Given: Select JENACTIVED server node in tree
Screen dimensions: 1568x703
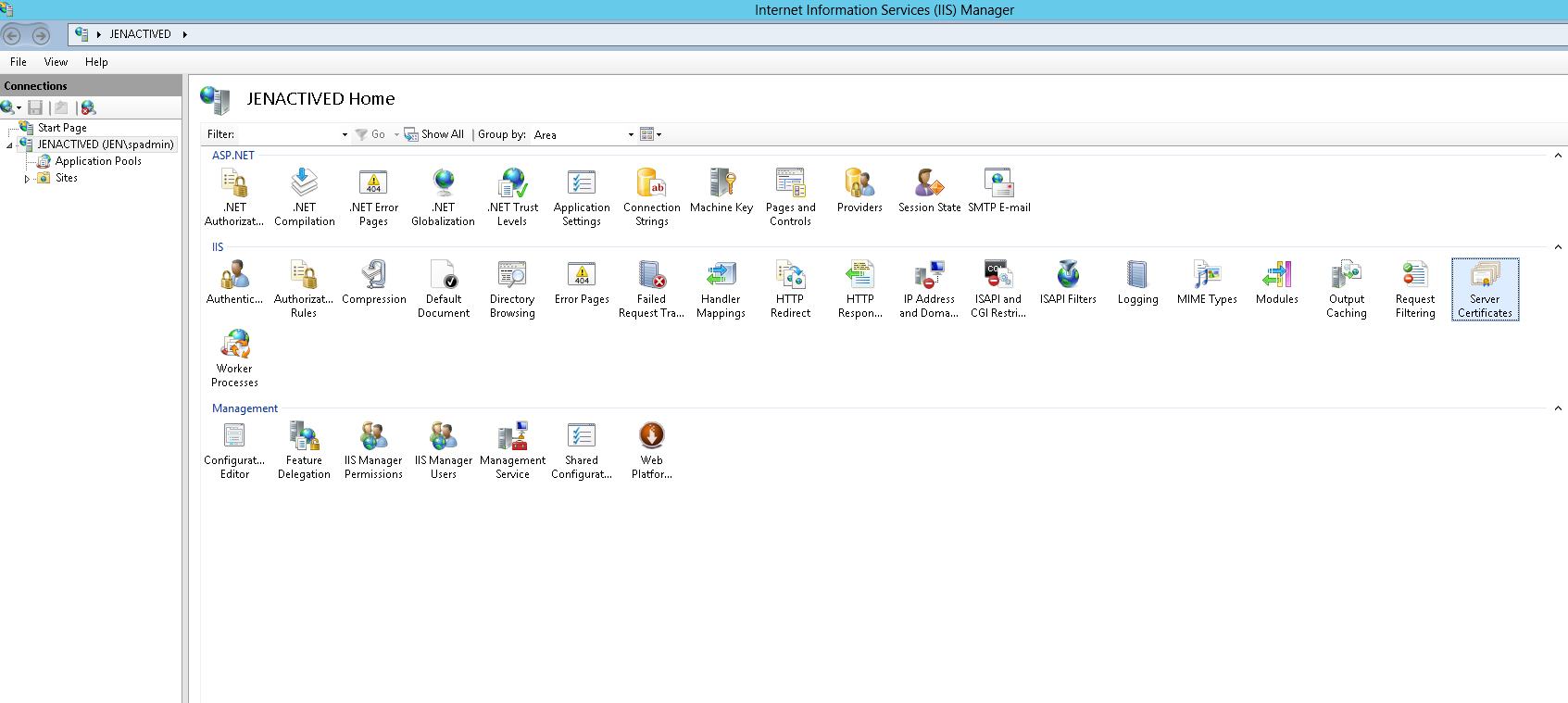Looking at the screenshot, I should click(106, 144).
